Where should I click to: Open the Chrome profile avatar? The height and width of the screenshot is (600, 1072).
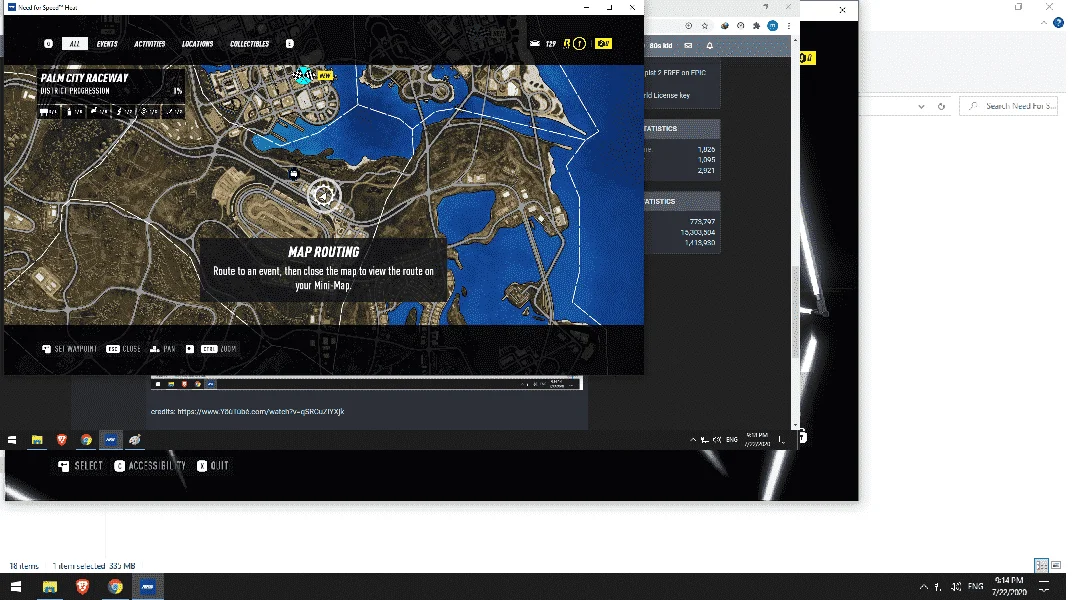click(x=773, y=26)
